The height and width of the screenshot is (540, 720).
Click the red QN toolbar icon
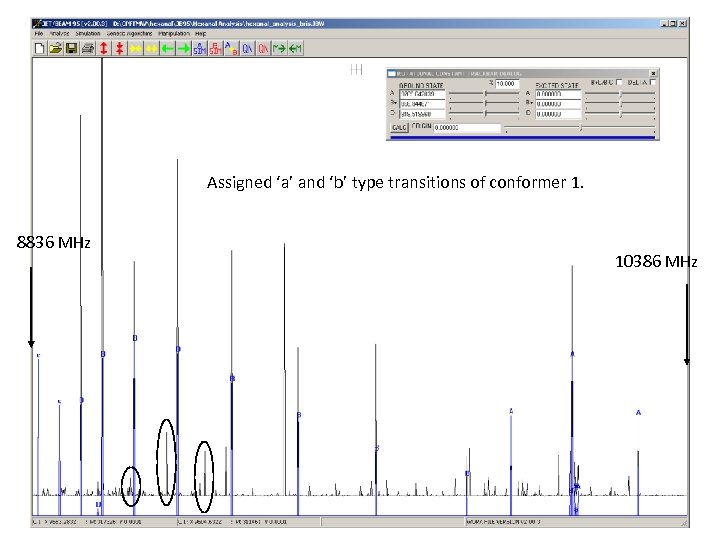(x=263, y=48)
